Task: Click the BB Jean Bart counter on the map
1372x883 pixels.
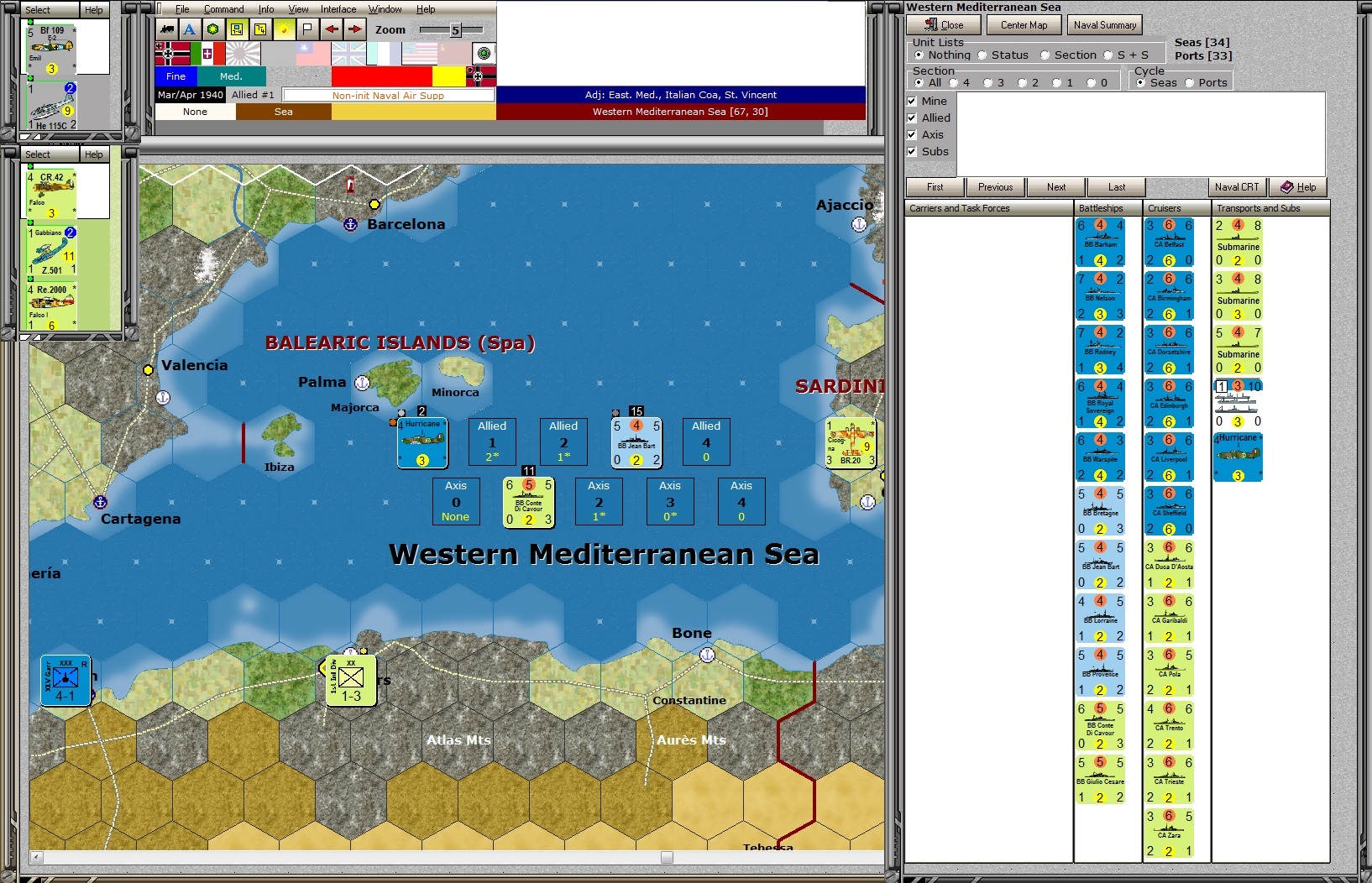Action: point(636,442)
